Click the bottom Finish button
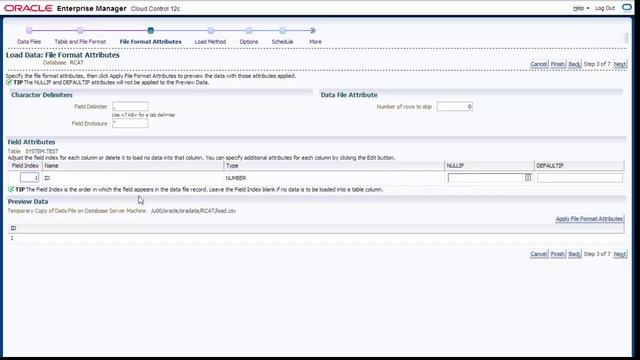 click(x=558, y=254)
